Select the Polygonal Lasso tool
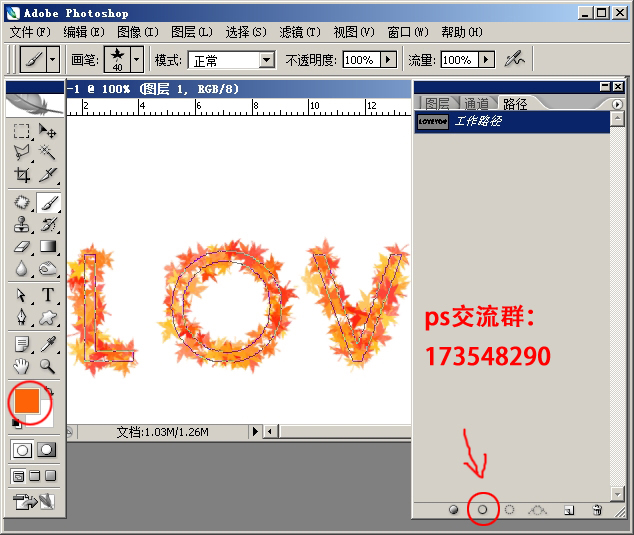 [x=21, y=152]
